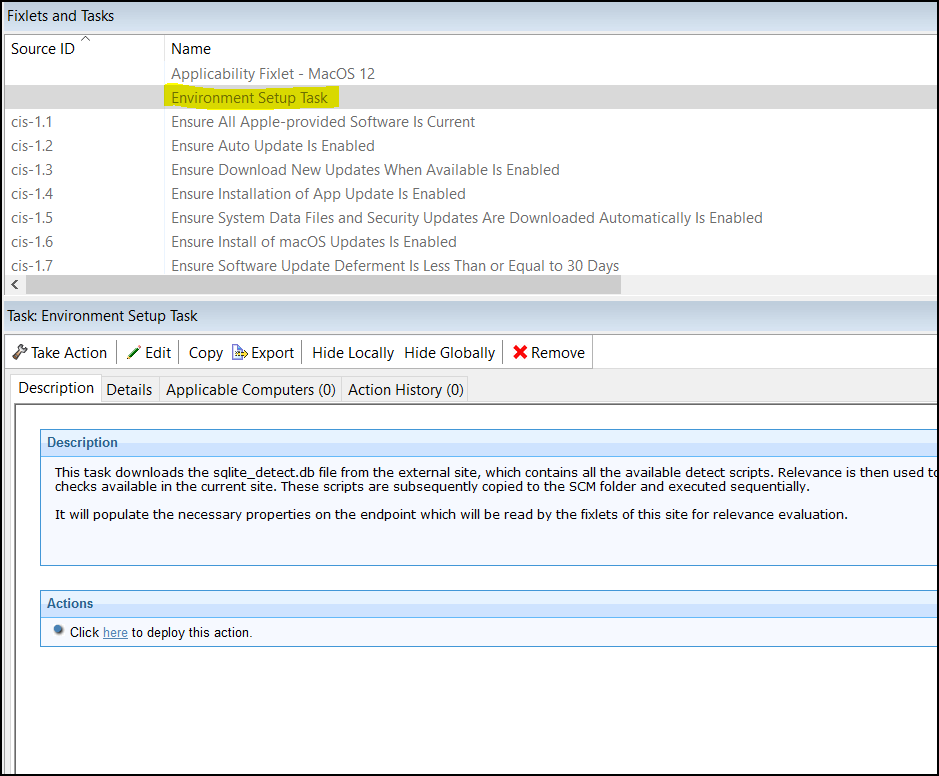
Task: Click the sort indicator above the Source ID column
Action: (x=85, y=39)
